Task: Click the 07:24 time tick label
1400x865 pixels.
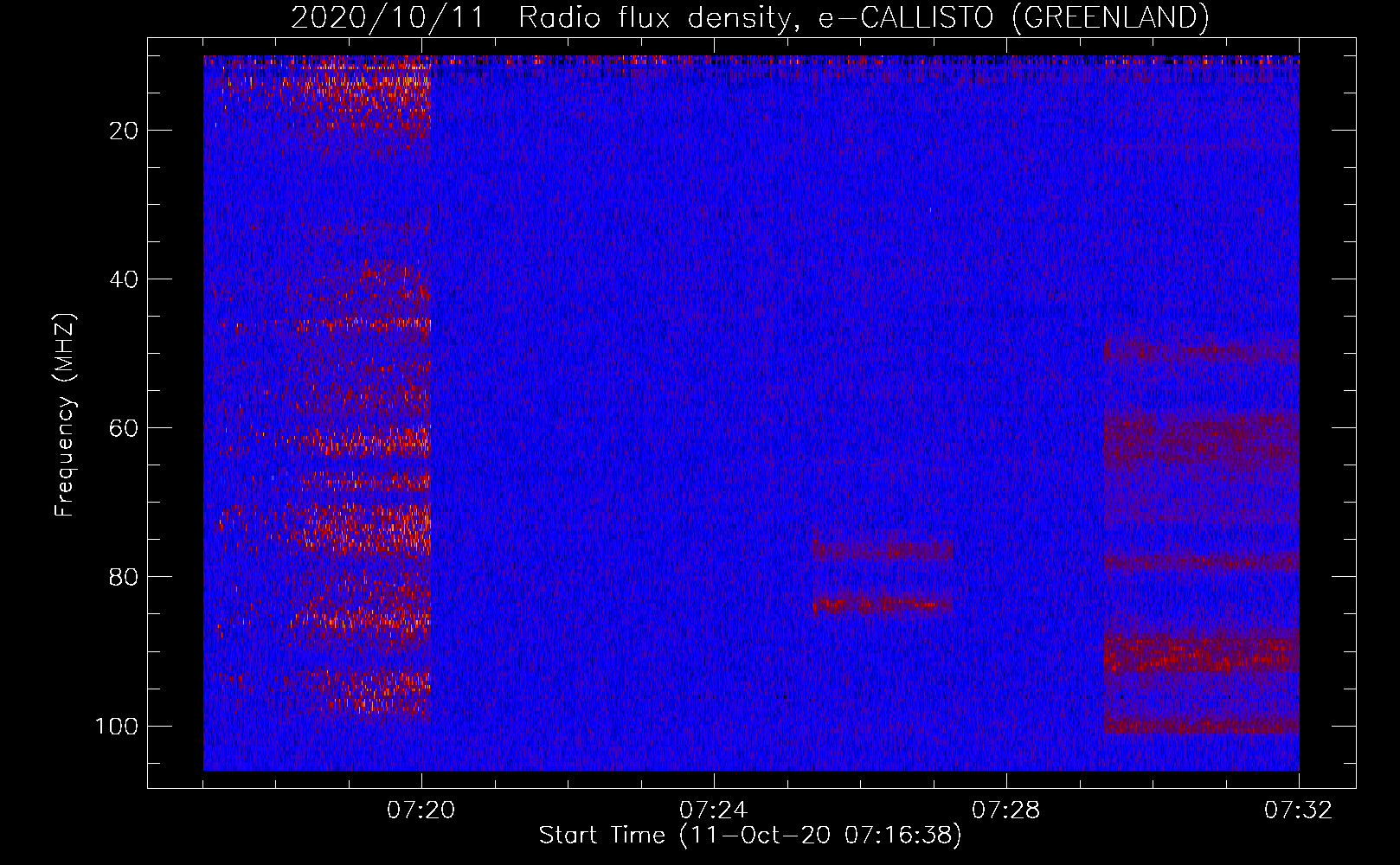Action: (714, 811)
